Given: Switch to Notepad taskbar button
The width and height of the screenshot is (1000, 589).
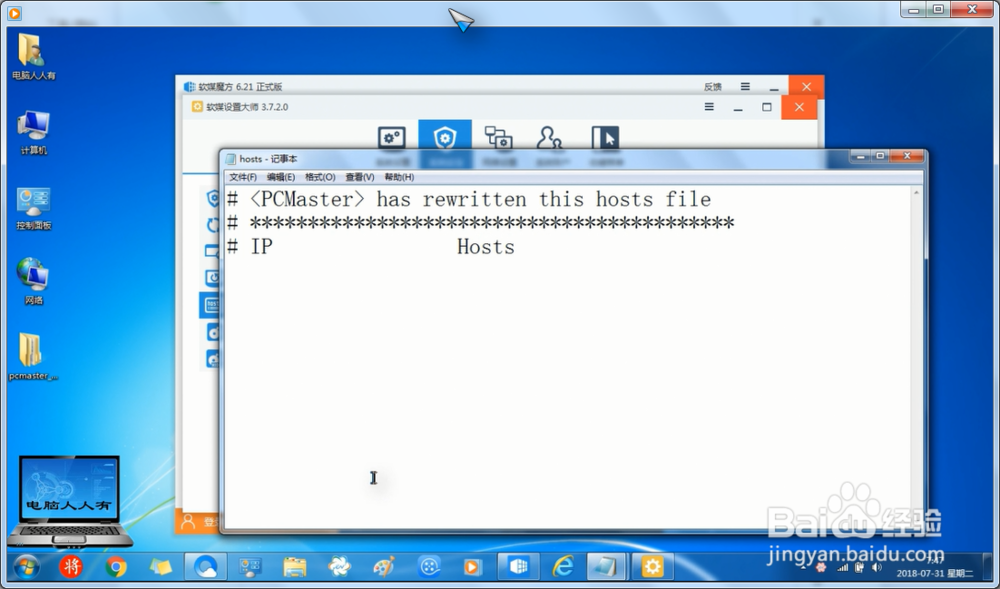Looking at the screenshot, I should click(x=605, y=567).
